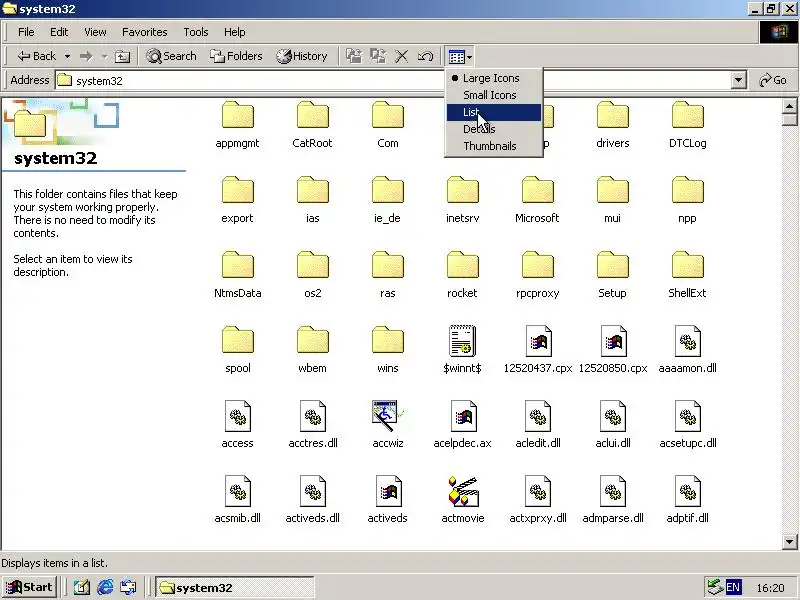Image resolution: width=800 pixels, height=600 pixels.
Task: Select the accwiz accessibility wizard icon
Action: (x=388, y=425)
